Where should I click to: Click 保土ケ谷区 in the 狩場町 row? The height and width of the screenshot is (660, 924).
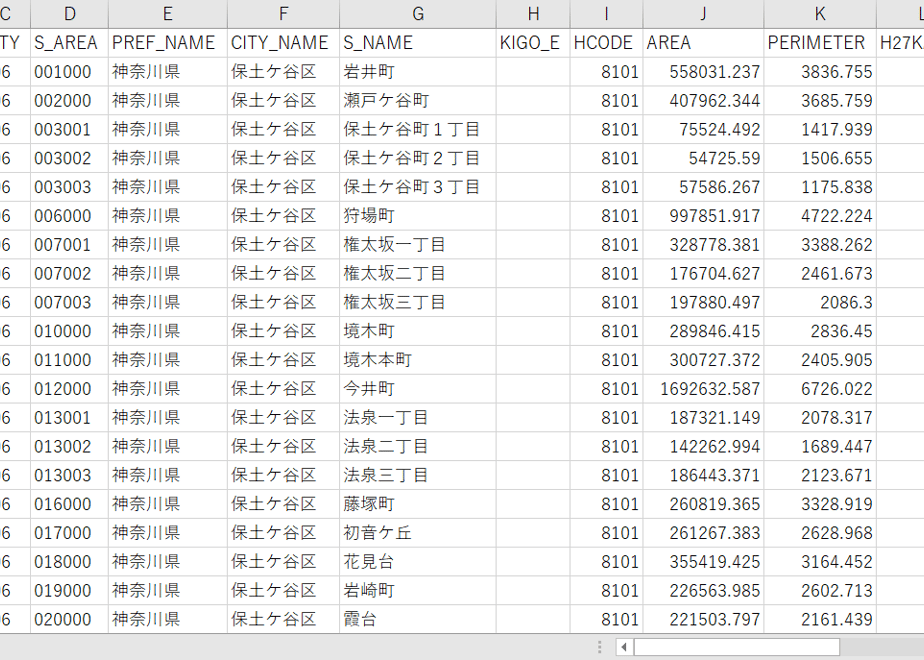click(x=283, y=216)
